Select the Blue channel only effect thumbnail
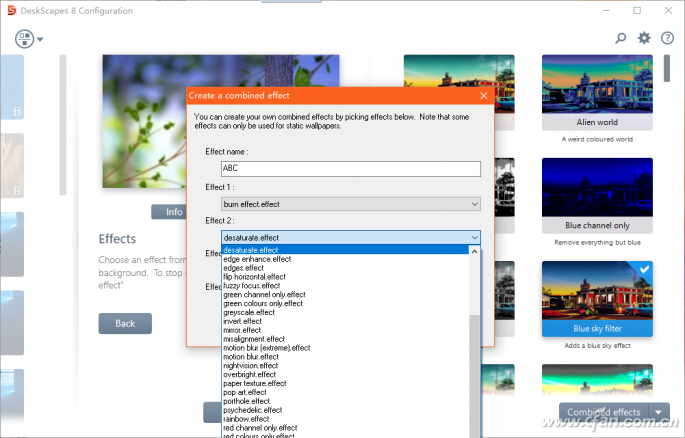 (597, 195)
